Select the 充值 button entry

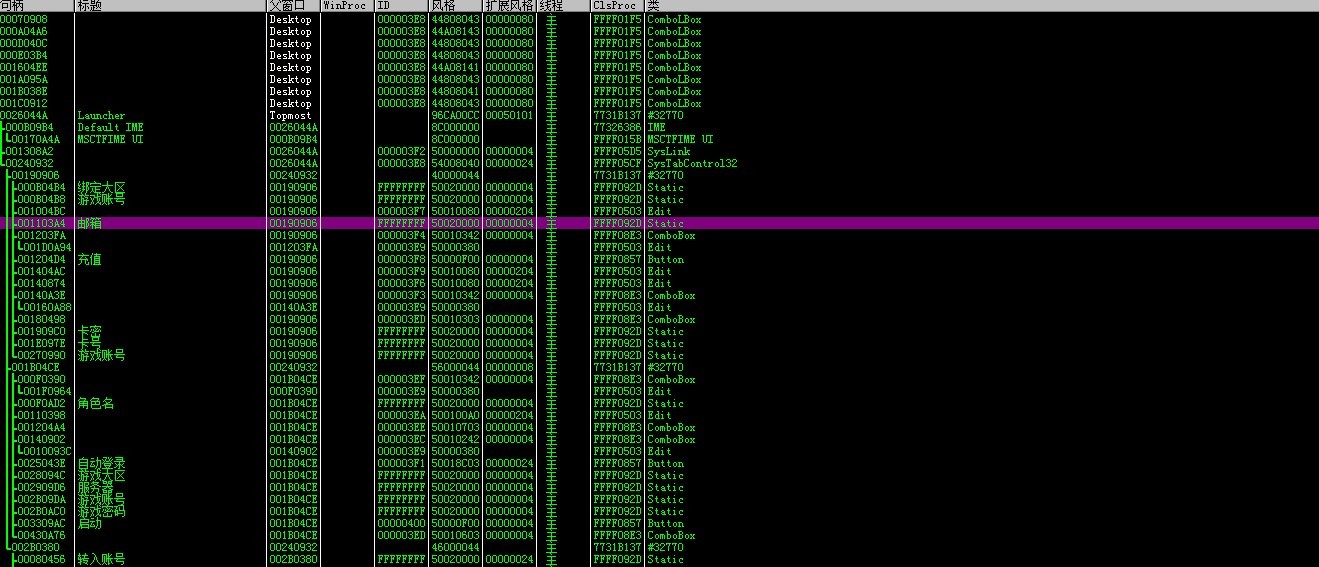coord(89,260)
